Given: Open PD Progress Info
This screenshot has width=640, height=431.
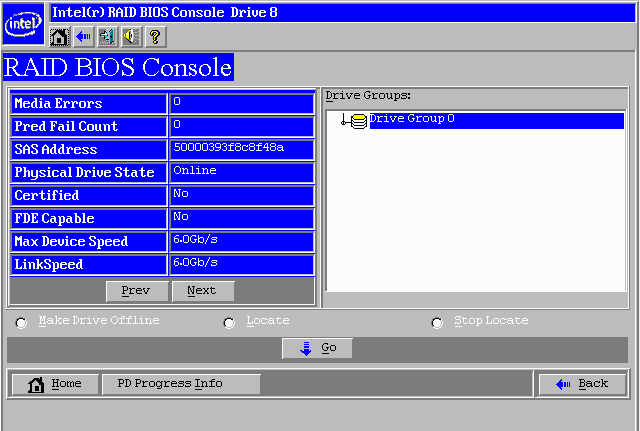Looking at the screenshot, I should (x=181, y=384).
